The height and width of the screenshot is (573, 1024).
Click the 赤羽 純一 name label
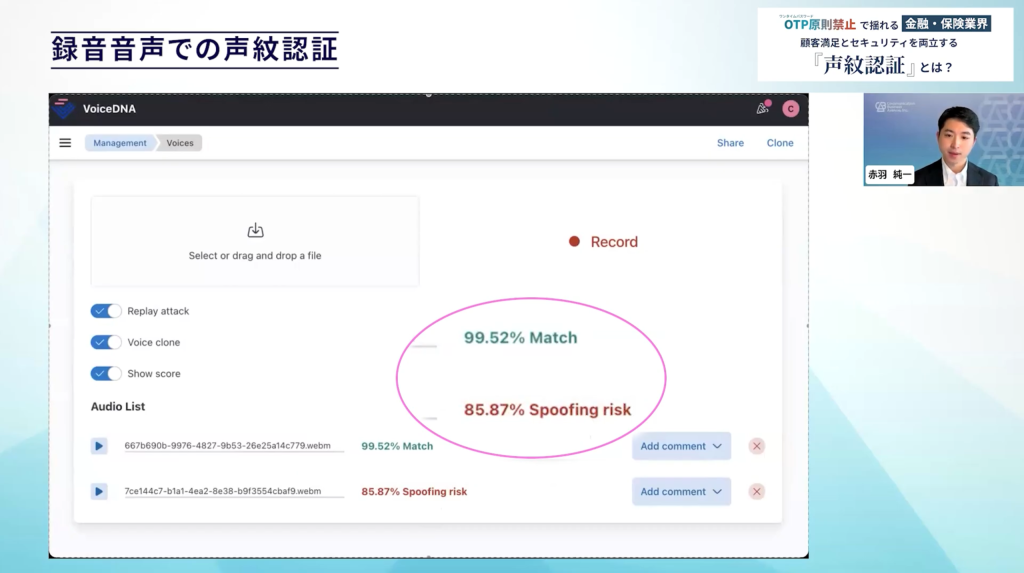pos(889,174)
